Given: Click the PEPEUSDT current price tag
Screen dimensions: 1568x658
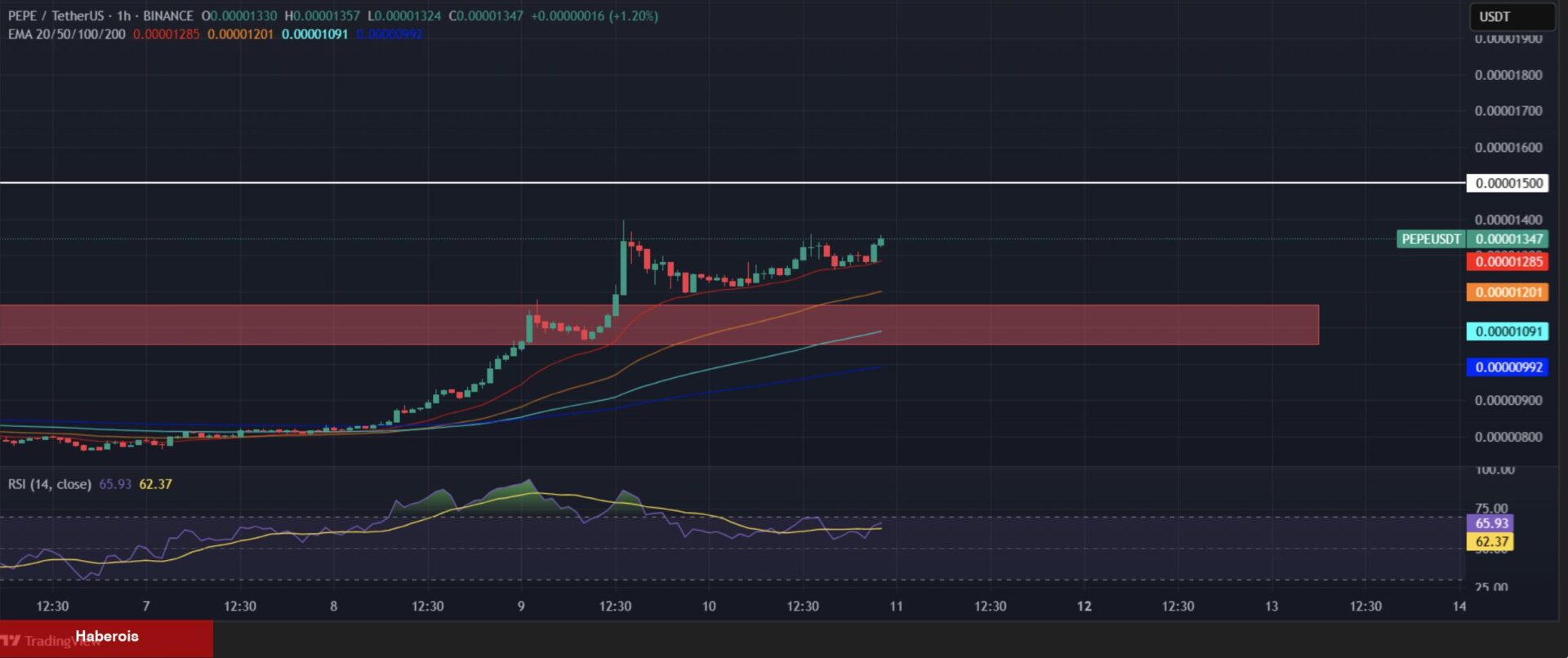Looking at the screenshot, I should pyautogui.click(x=1432, y=239).
